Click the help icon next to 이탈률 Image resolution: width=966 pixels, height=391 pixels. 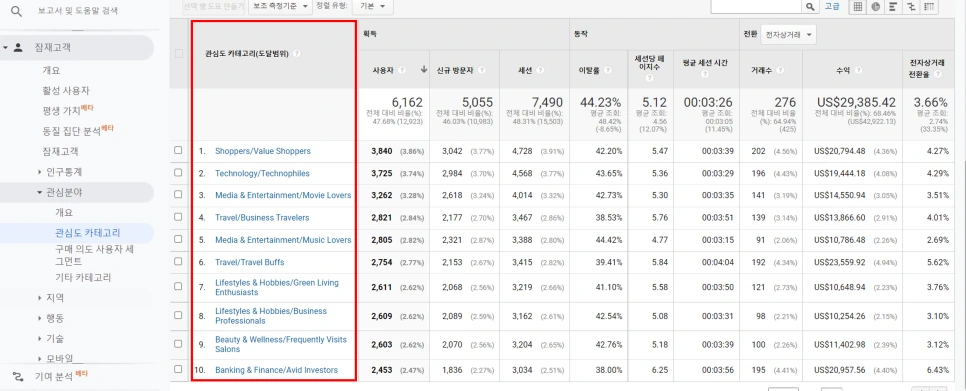609,70
